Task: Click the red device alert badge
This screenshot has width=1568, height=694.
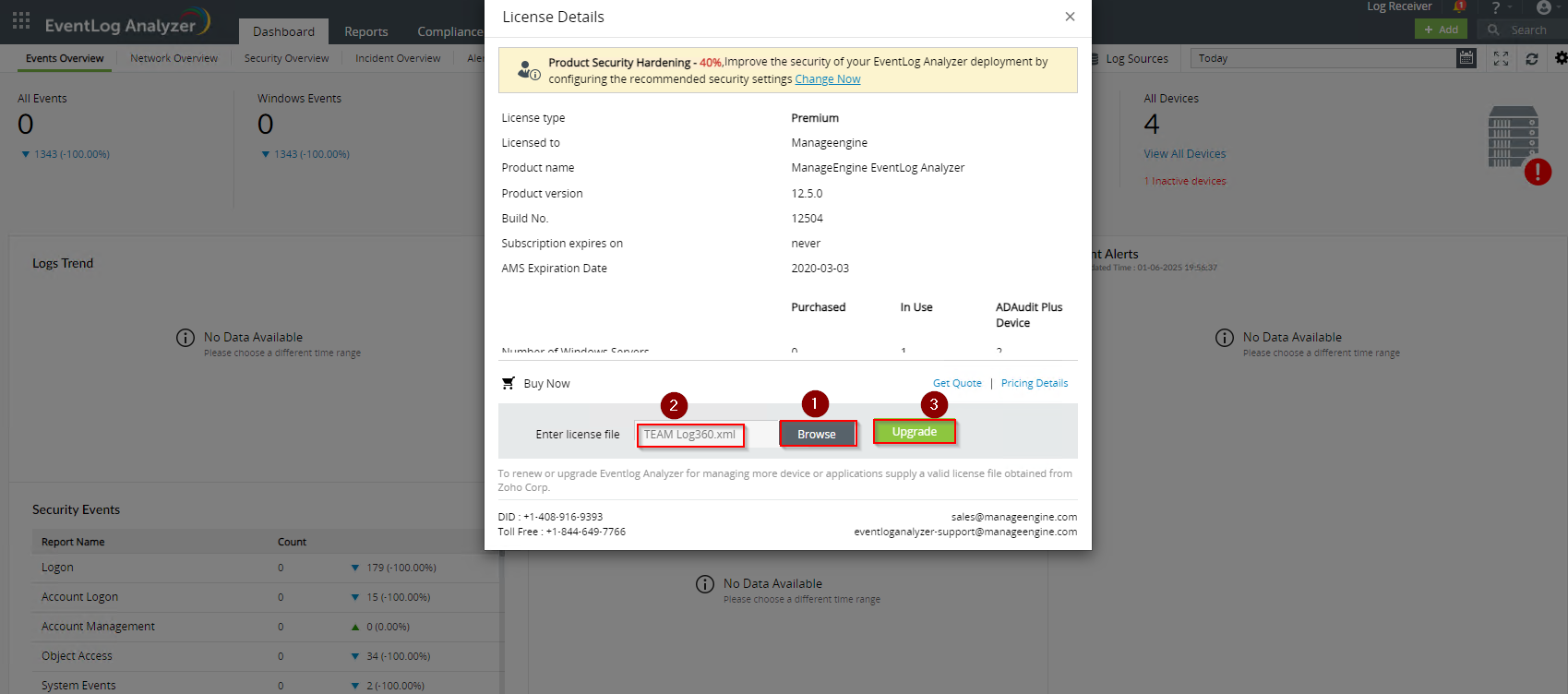Action: 1538,172
